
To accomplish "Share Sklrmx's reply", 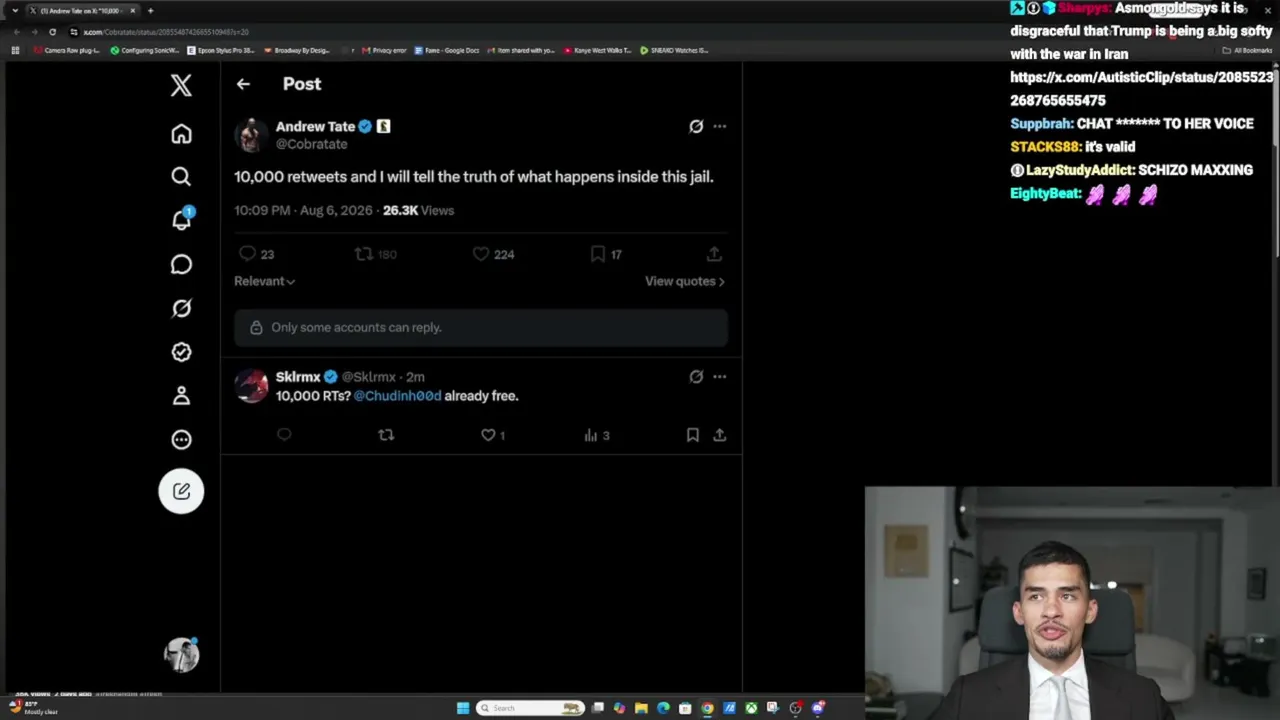I will click(719, 435).
